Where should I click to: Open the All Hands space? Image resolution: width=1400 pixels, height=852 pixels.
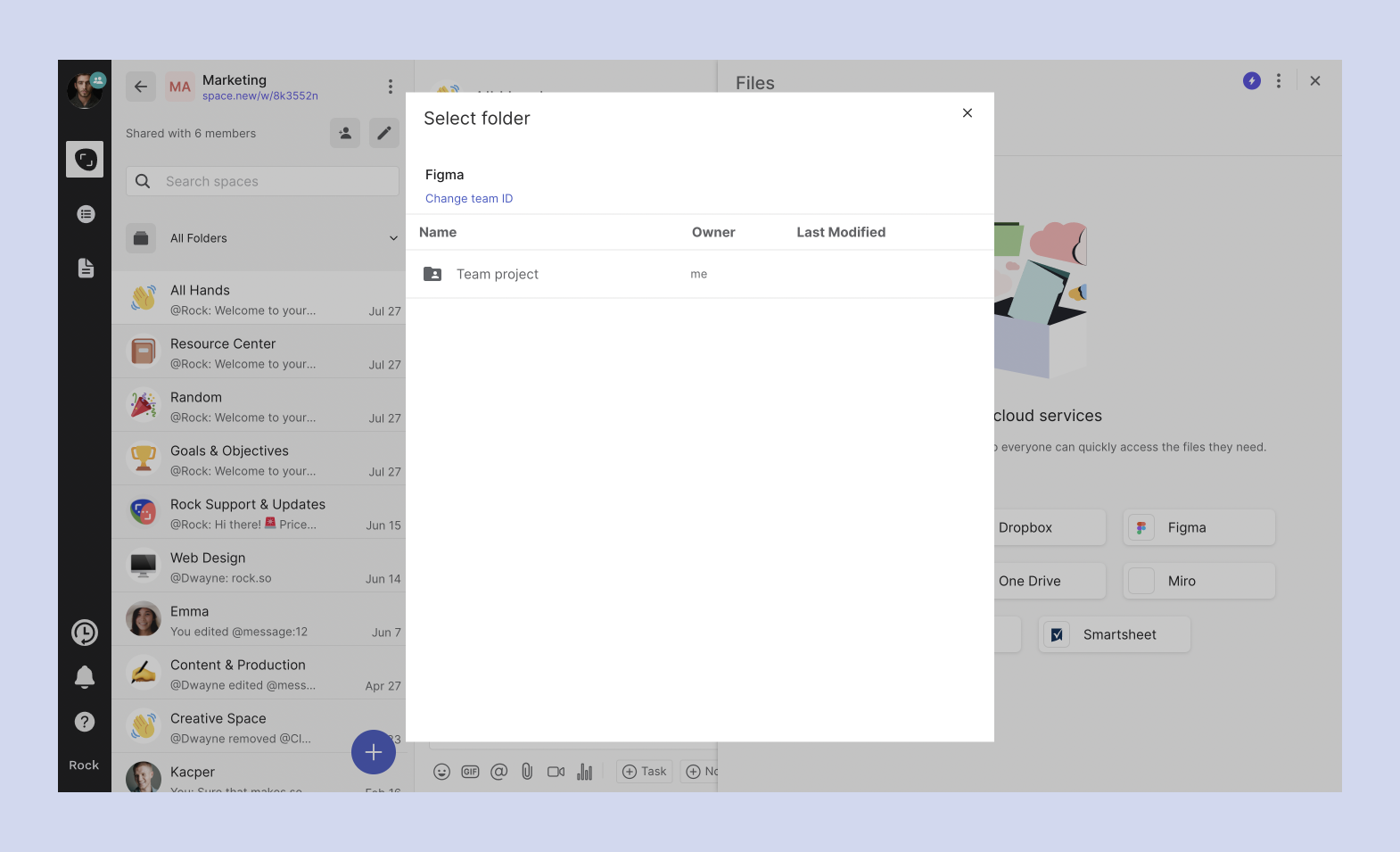click(259, 298)
